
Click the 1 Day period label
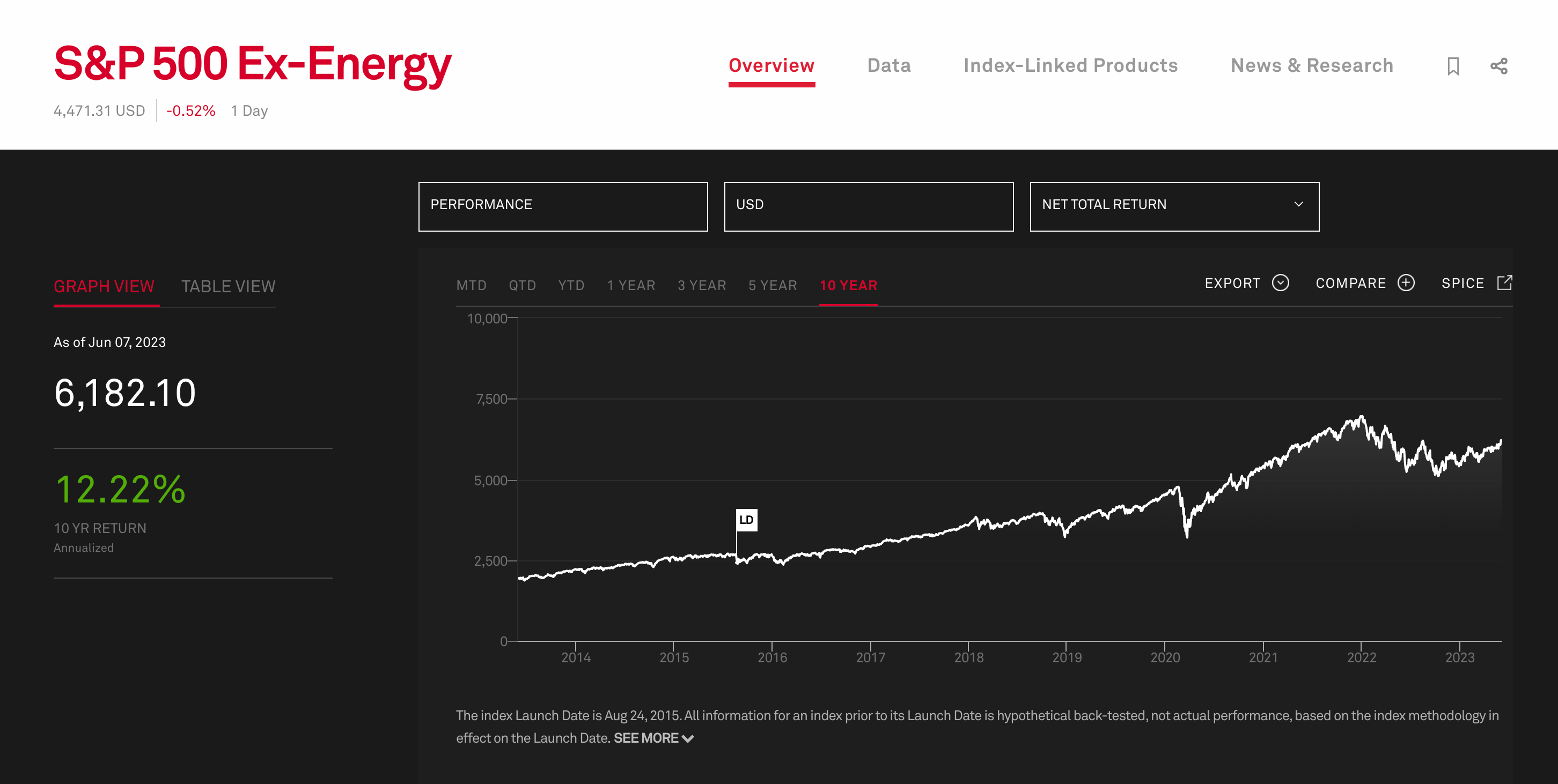tap(249, 110)
